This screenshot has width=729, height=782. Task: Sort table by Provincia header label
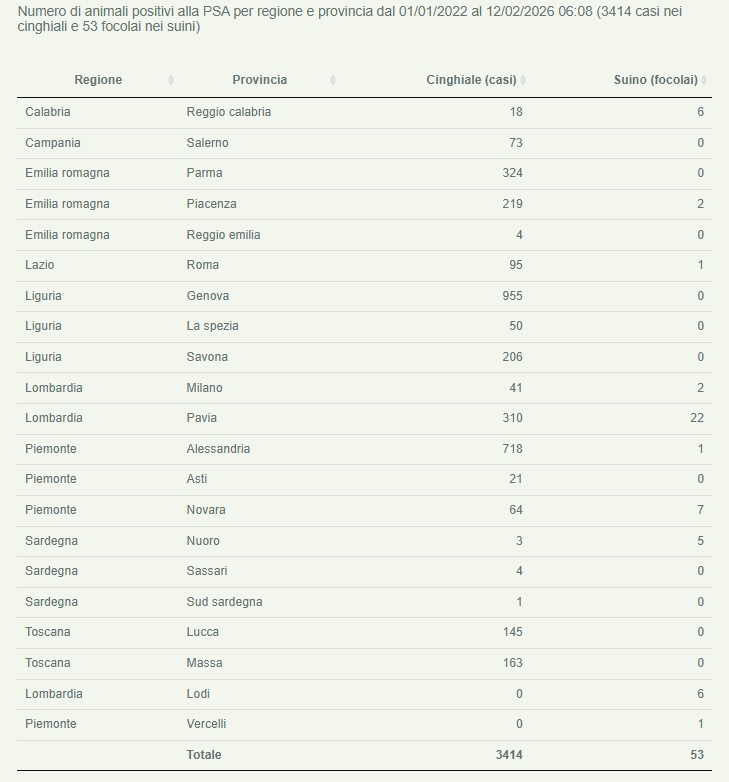pos(259,80)
